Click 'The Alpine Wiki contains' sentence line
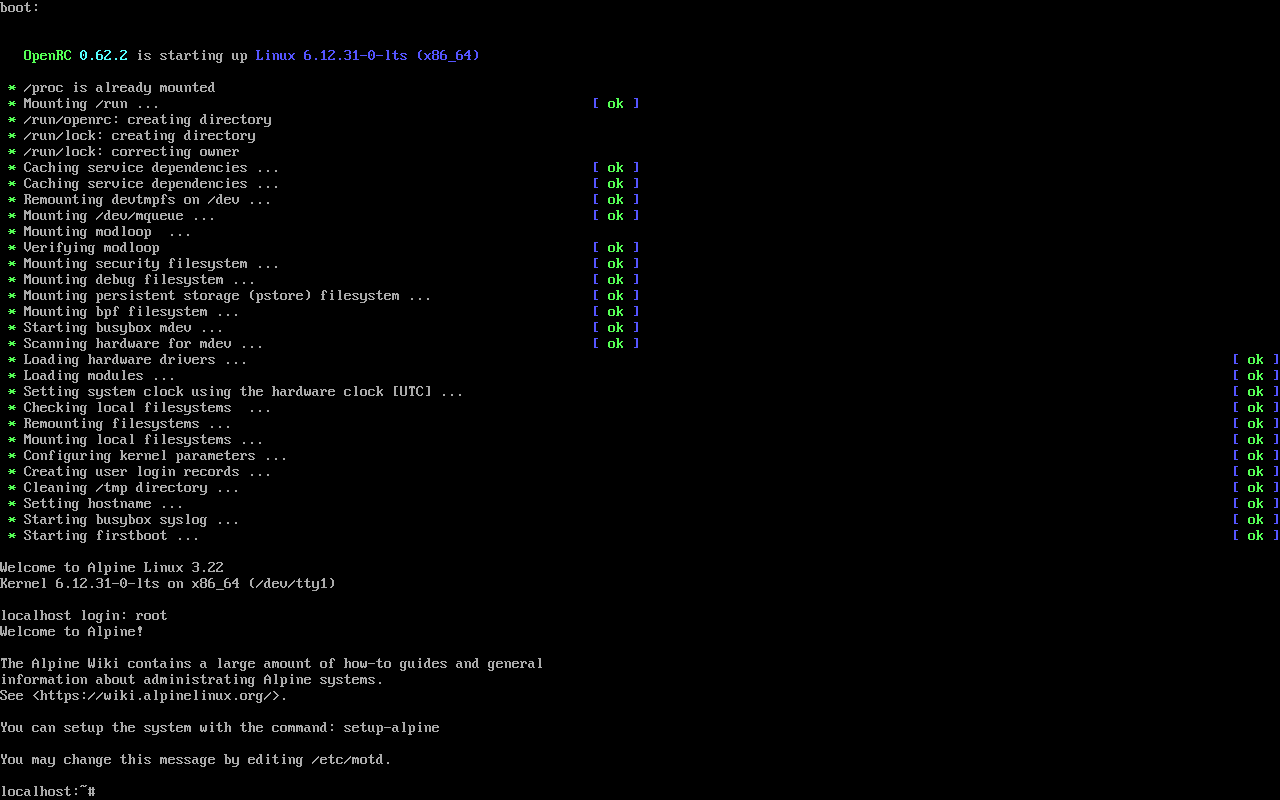 pyautogui.click(x=272, y=664)
